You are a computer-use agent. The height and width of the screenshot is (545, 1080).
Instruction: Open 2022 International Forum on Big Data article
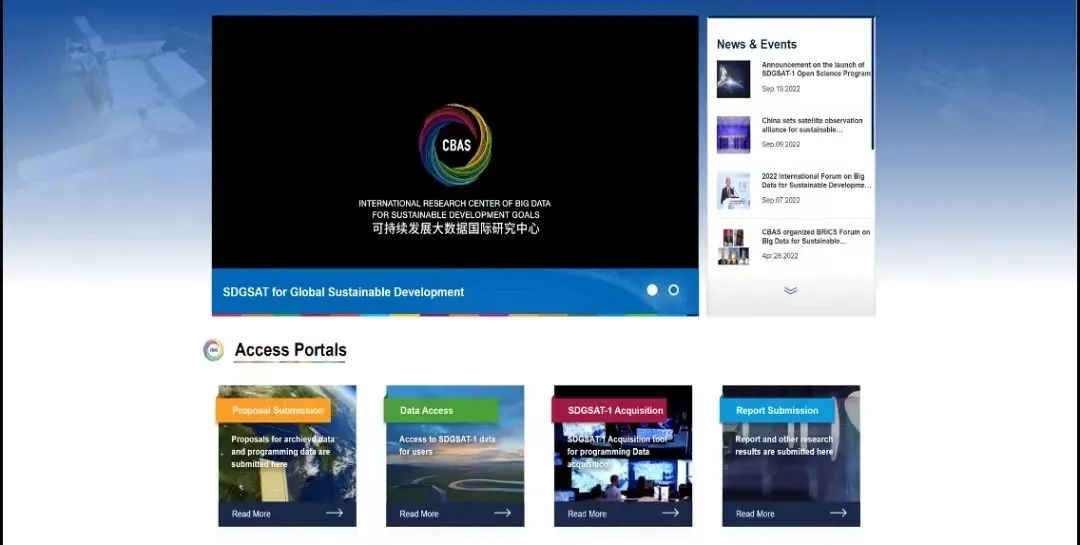pos(816,181)
